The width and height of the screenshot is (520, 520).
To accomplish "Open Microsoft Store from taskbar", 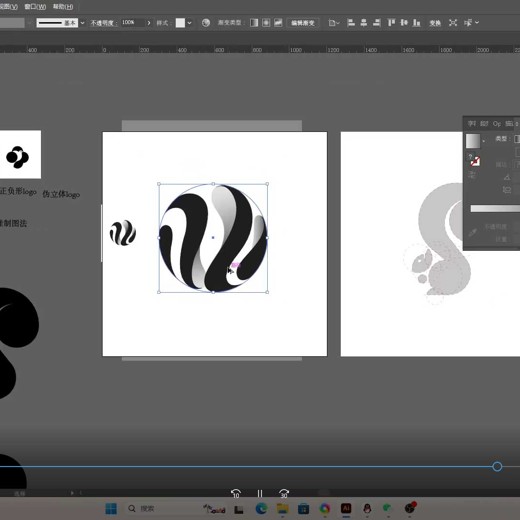I will tap(303, 509).
